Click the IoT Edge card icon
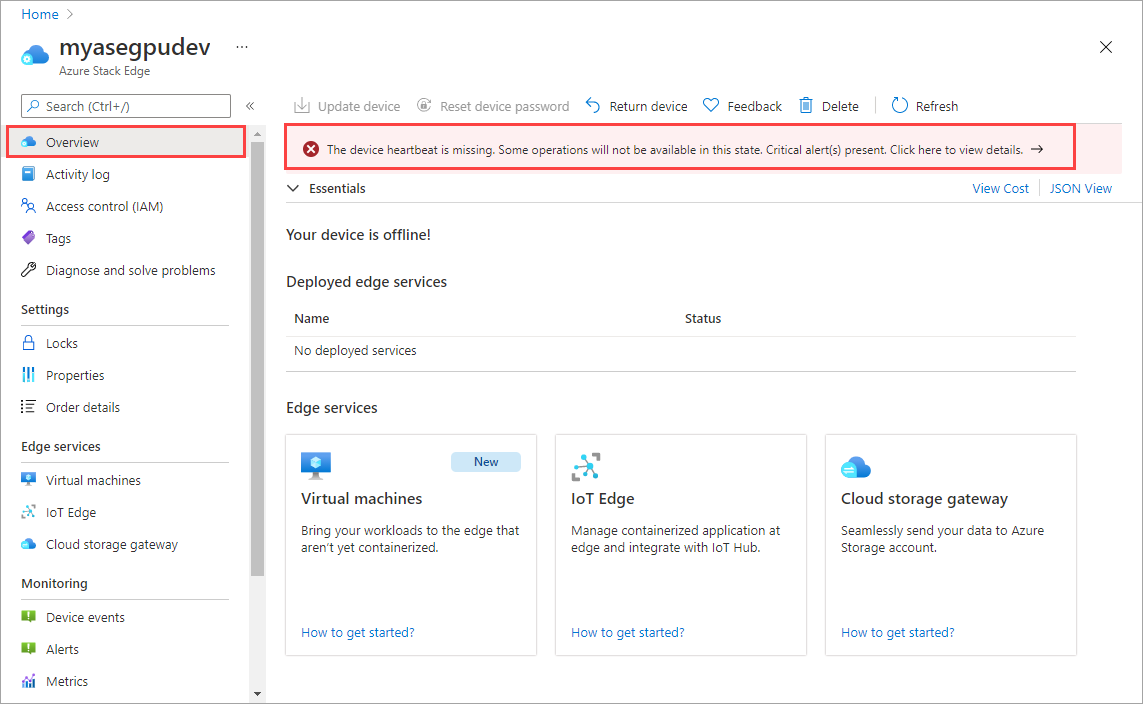The width and height of the screenshot is (1143, 704). pos(586,466)
